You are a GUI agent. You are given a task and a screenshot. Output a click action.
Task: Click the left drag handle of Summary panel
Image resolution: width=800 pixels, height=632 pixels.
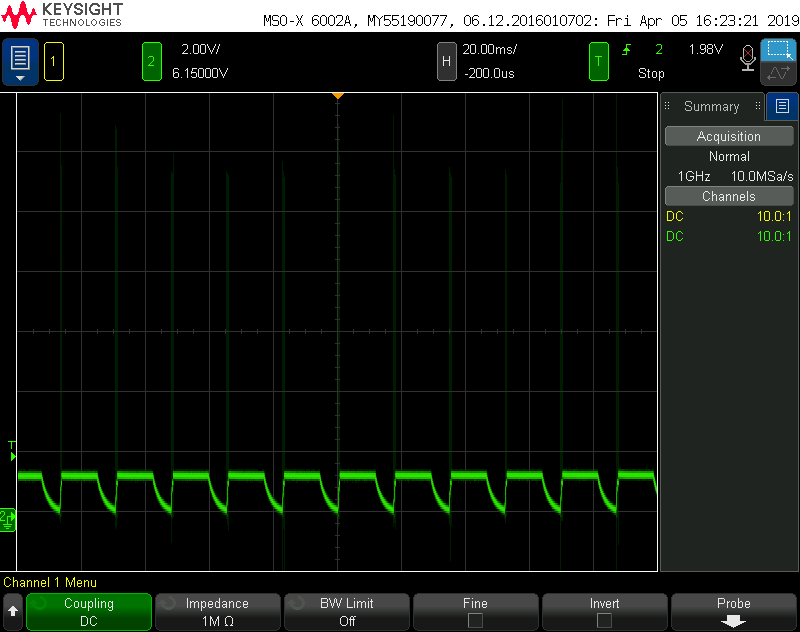667,106
